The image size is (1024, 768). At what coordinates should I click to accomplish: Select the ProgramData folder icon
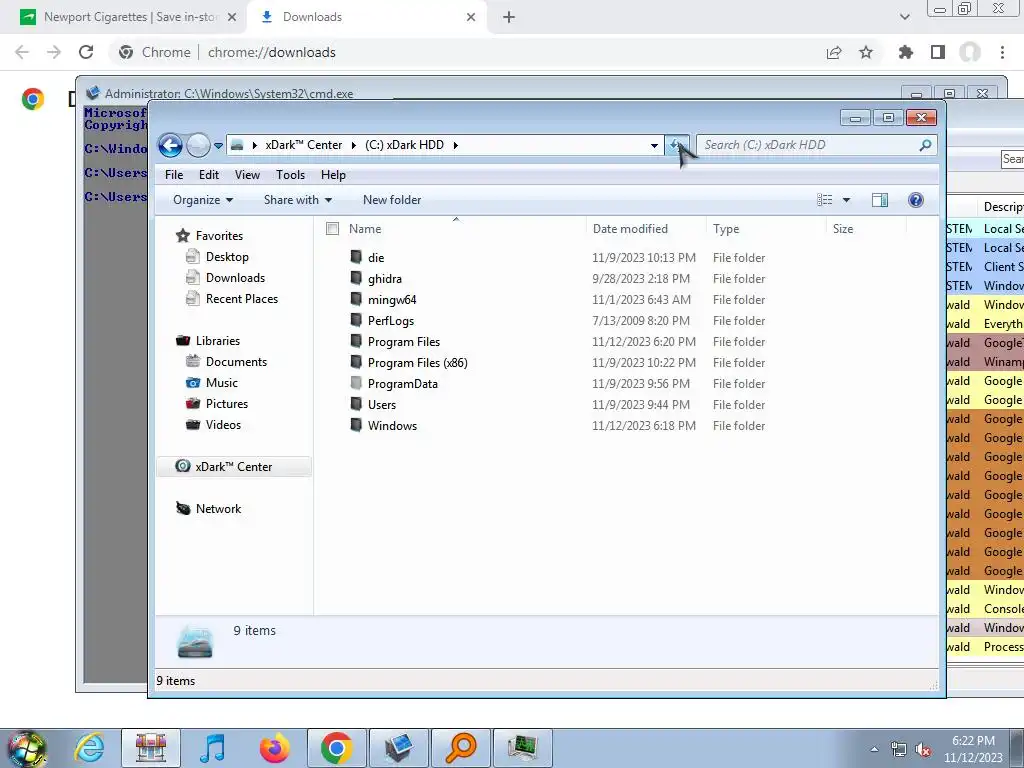pos(356,383)
